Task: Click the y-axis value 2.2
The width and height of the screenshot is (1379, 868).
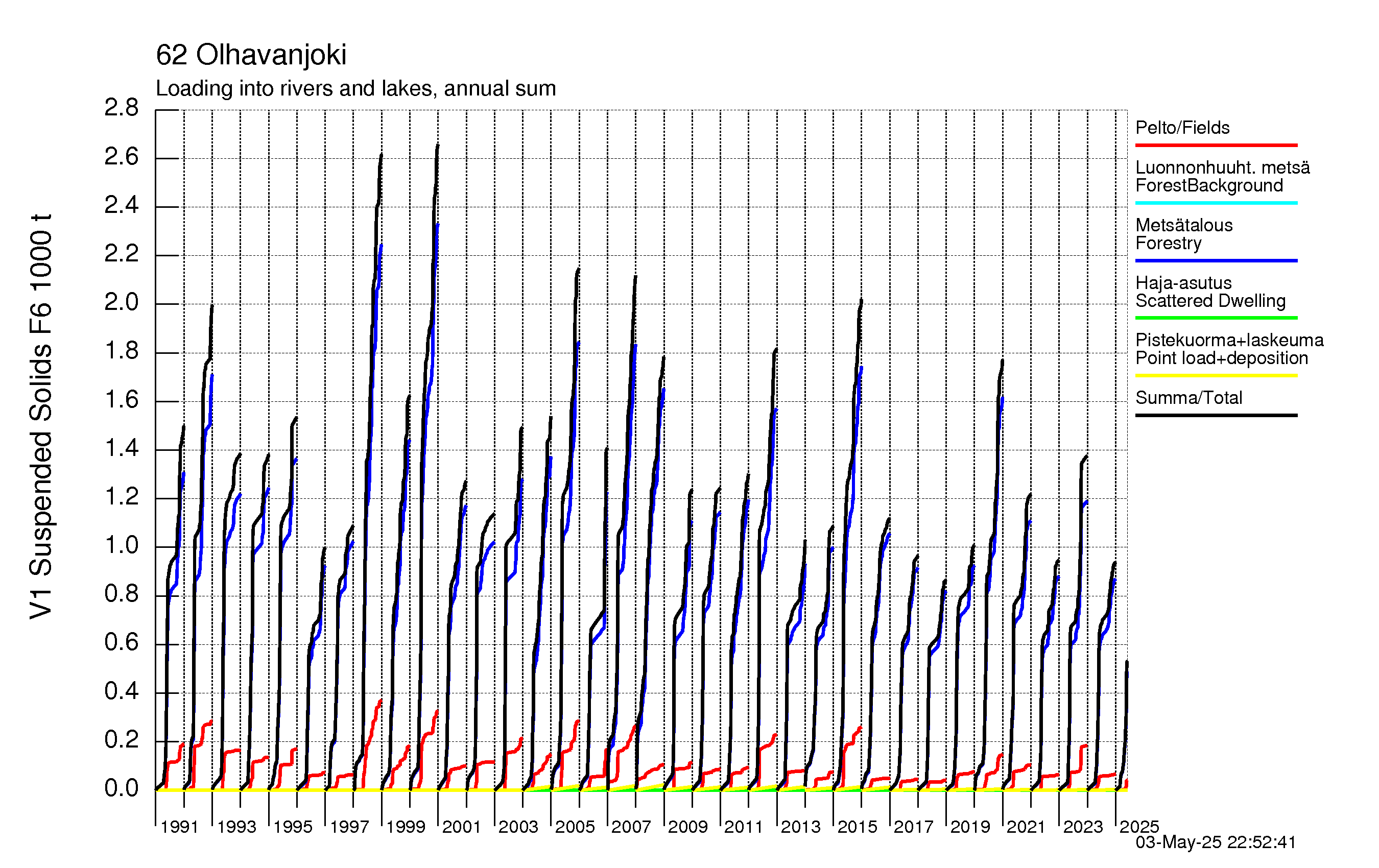Action: point(122,254)
